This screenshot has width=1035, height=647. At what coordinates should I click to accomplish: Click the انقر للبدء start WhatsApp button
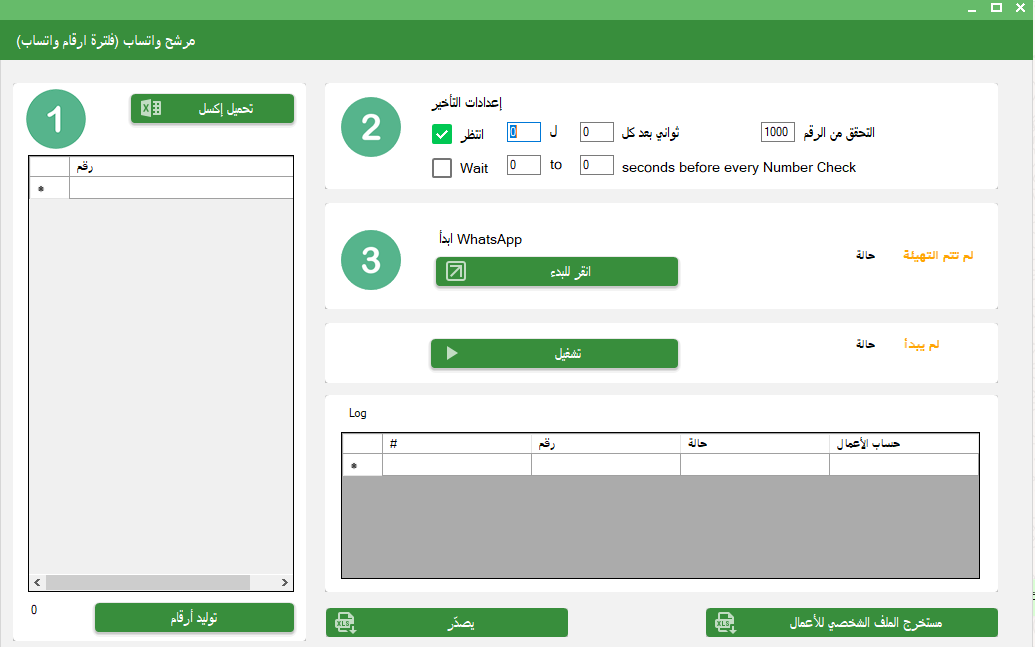click(x=557, y=271)
